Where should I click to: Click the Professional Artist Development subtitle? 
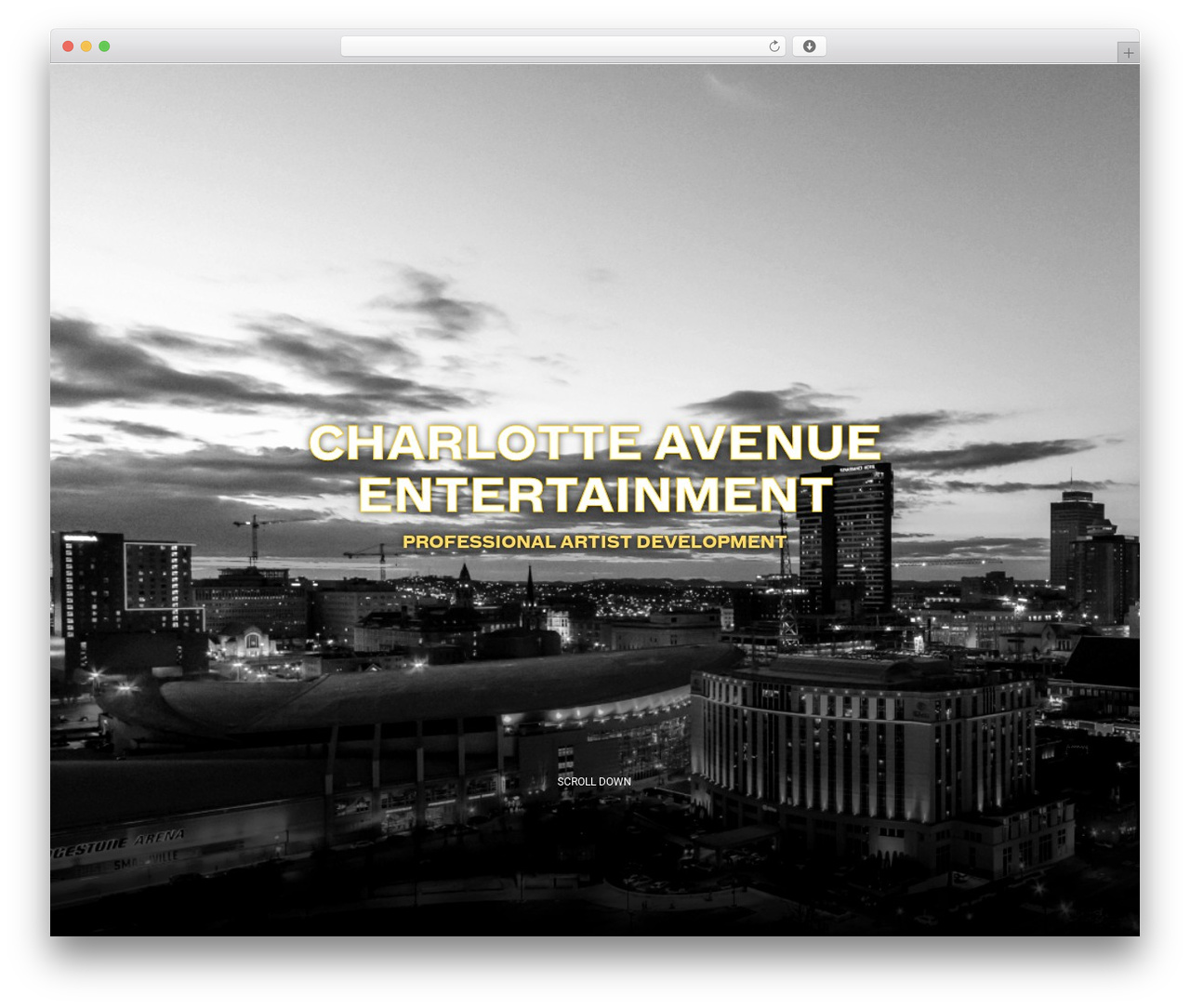pyautogui.click(x=595, y=541)
